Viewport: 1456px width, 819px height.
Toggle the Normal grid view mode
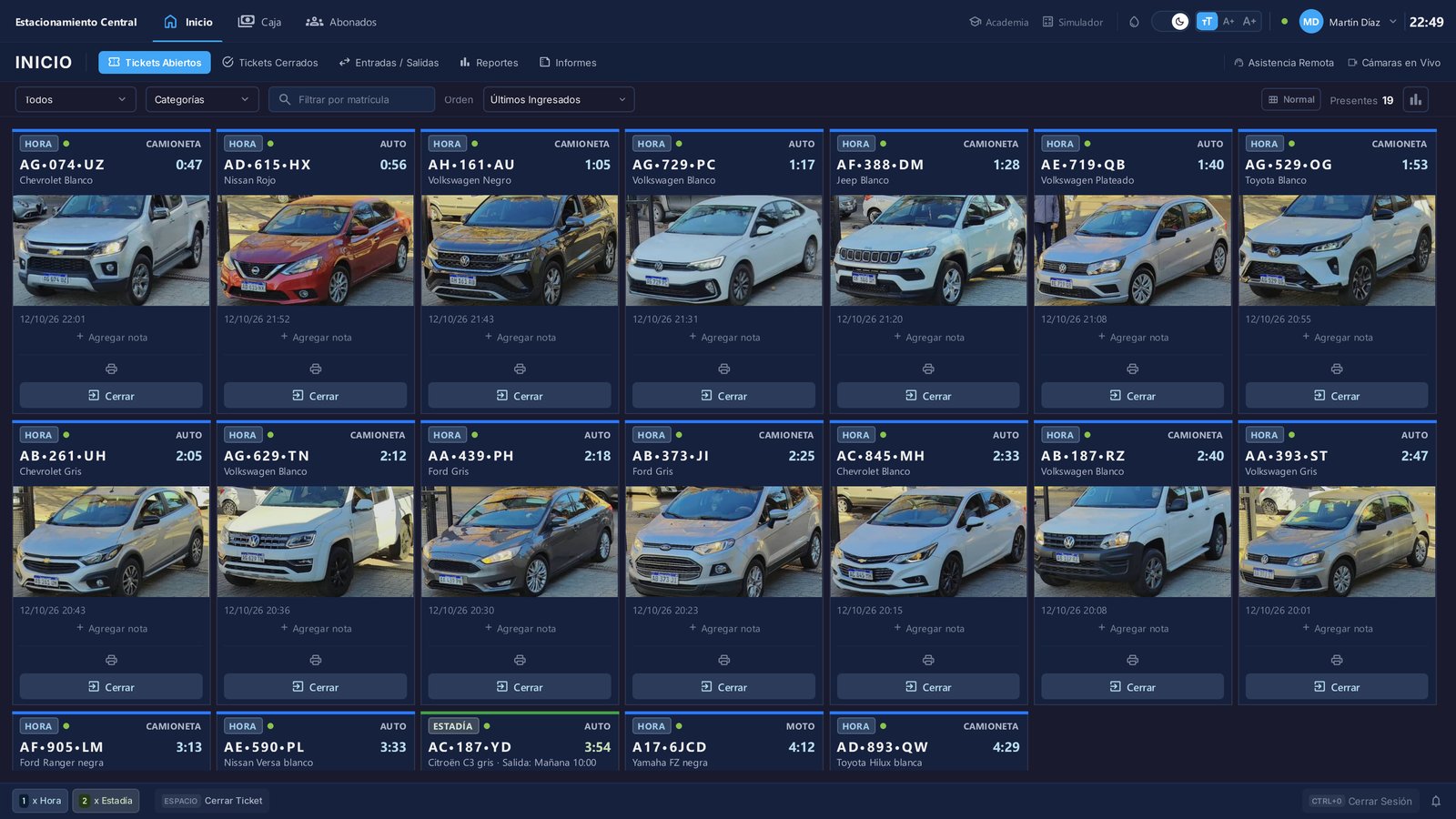(x=1291, y=99)
